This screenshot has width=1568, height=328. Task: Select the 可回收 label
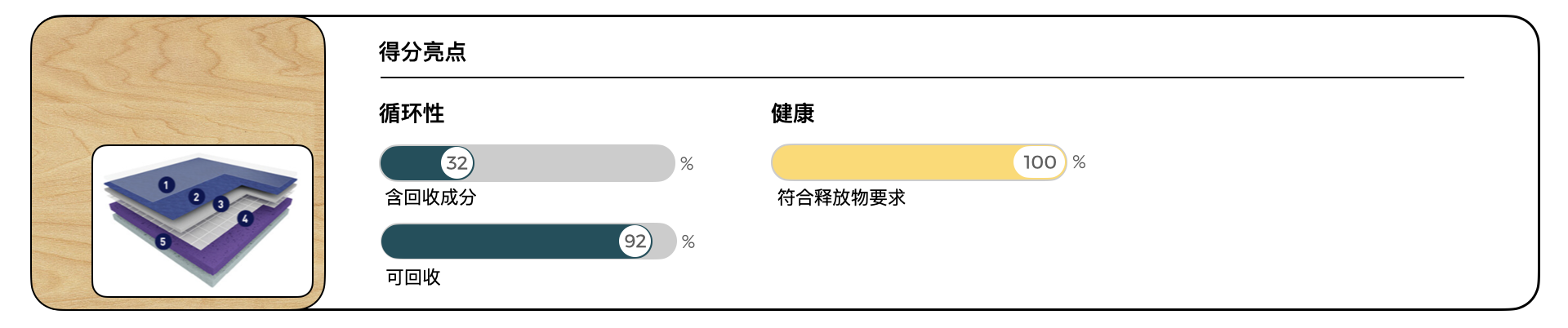pos(413,277)
